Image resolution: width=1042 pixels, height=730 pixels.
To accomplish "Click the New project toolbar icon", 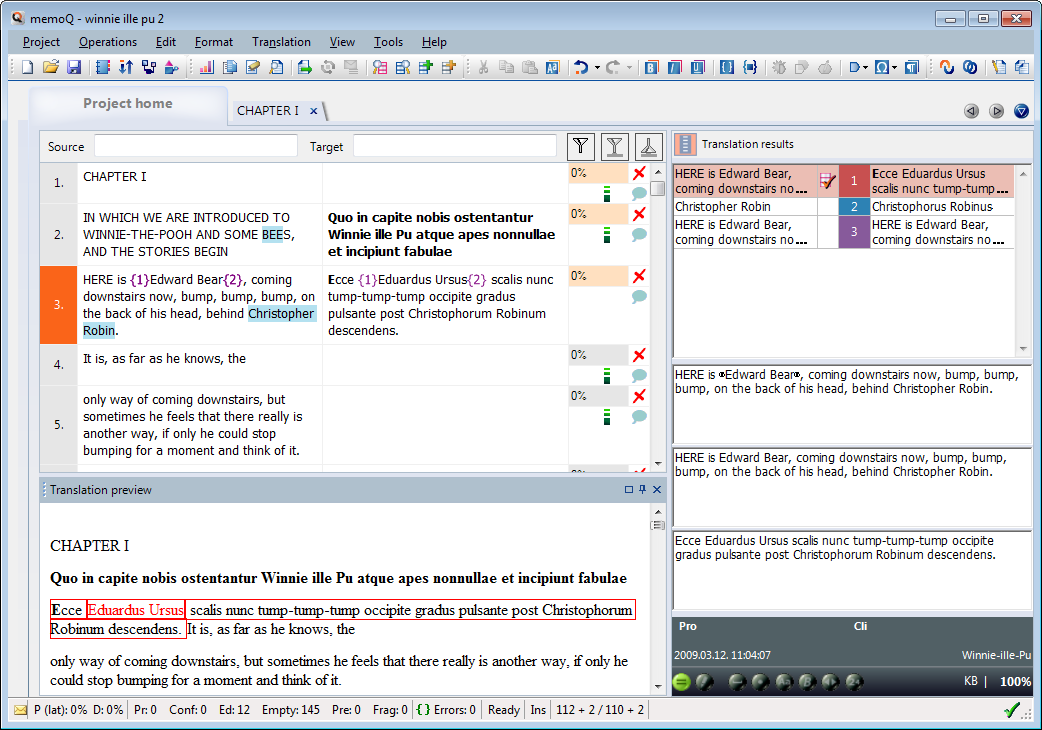I will (27, 67).
